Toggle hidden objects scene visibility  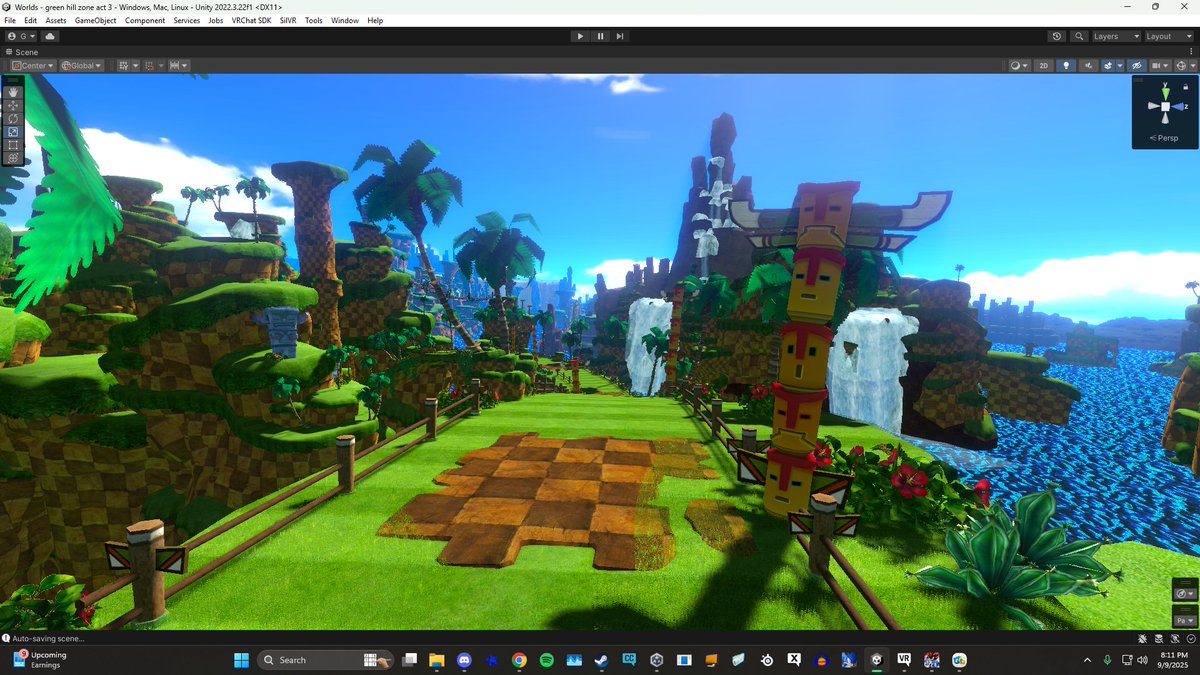(1136, 65)
